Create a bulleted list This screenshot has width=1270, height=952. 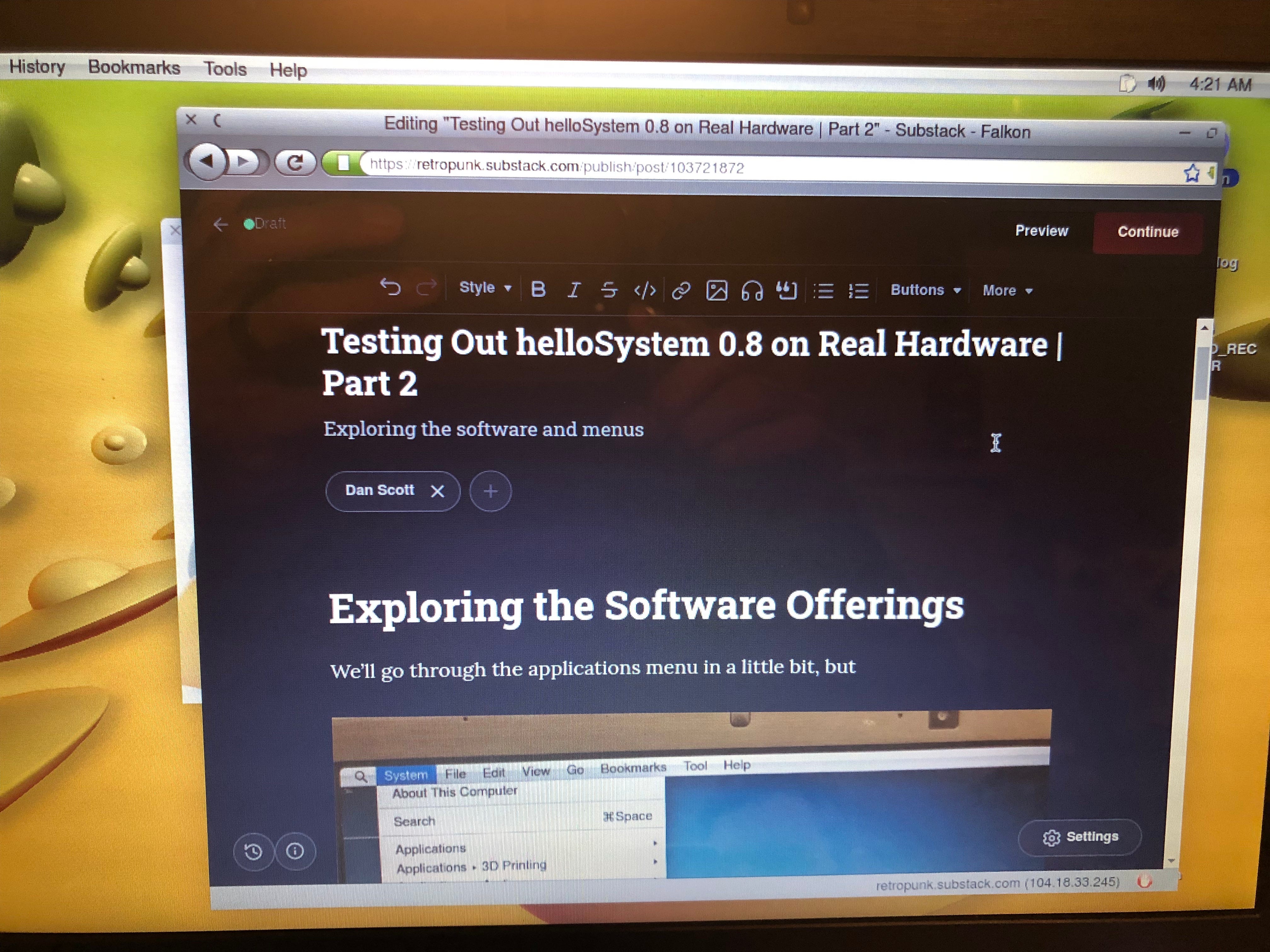pyautogui.click(x=823, y=292)
